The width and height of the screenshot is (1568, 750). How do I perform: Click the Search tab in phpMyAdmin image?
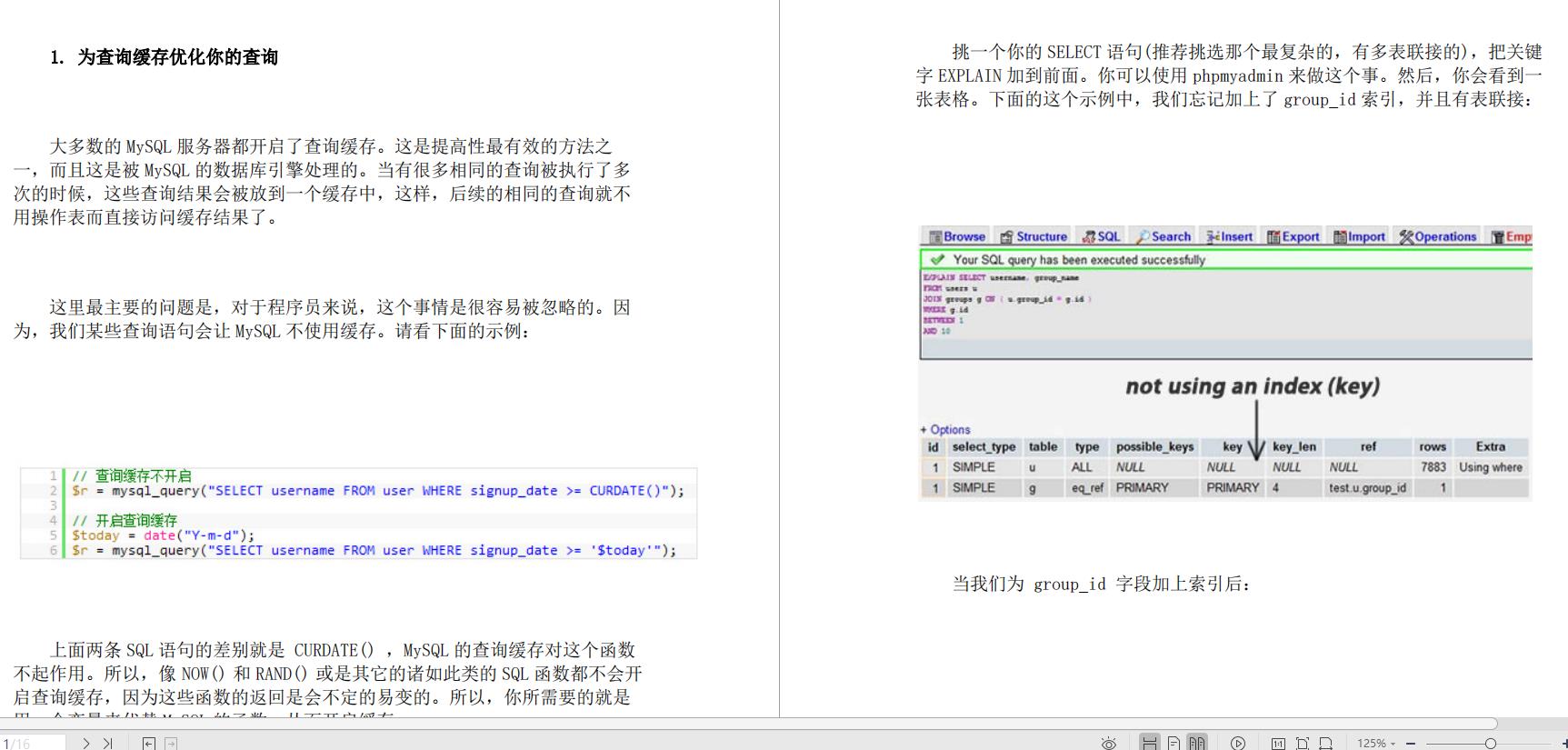[1164, 236]
